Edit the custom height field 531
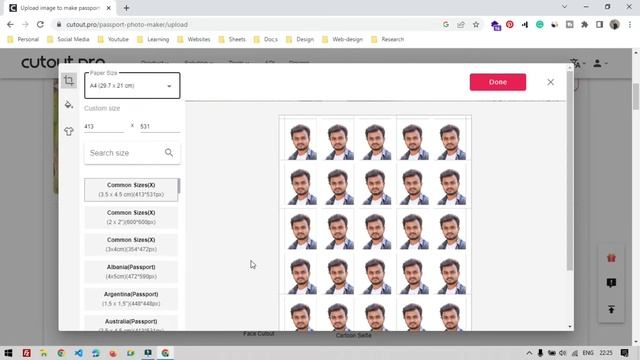Image resolution: width=640 pixels, height=360 pixels. click(160, 127)
